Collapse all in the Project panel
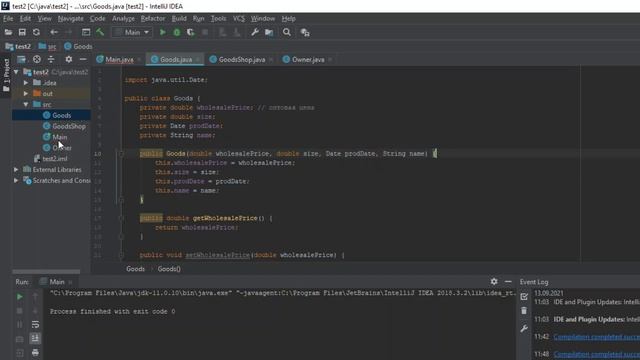This screenshot has width=640, height=360. coord(51,60)
